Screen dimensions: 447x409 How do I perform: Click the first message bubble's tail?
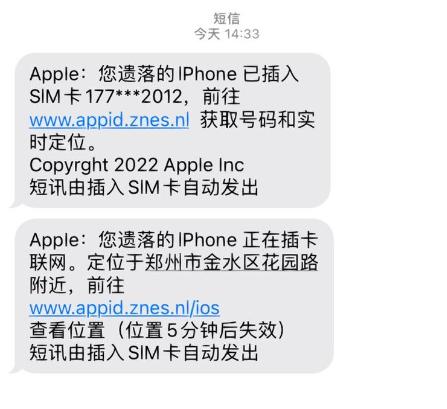pos(16,203)
